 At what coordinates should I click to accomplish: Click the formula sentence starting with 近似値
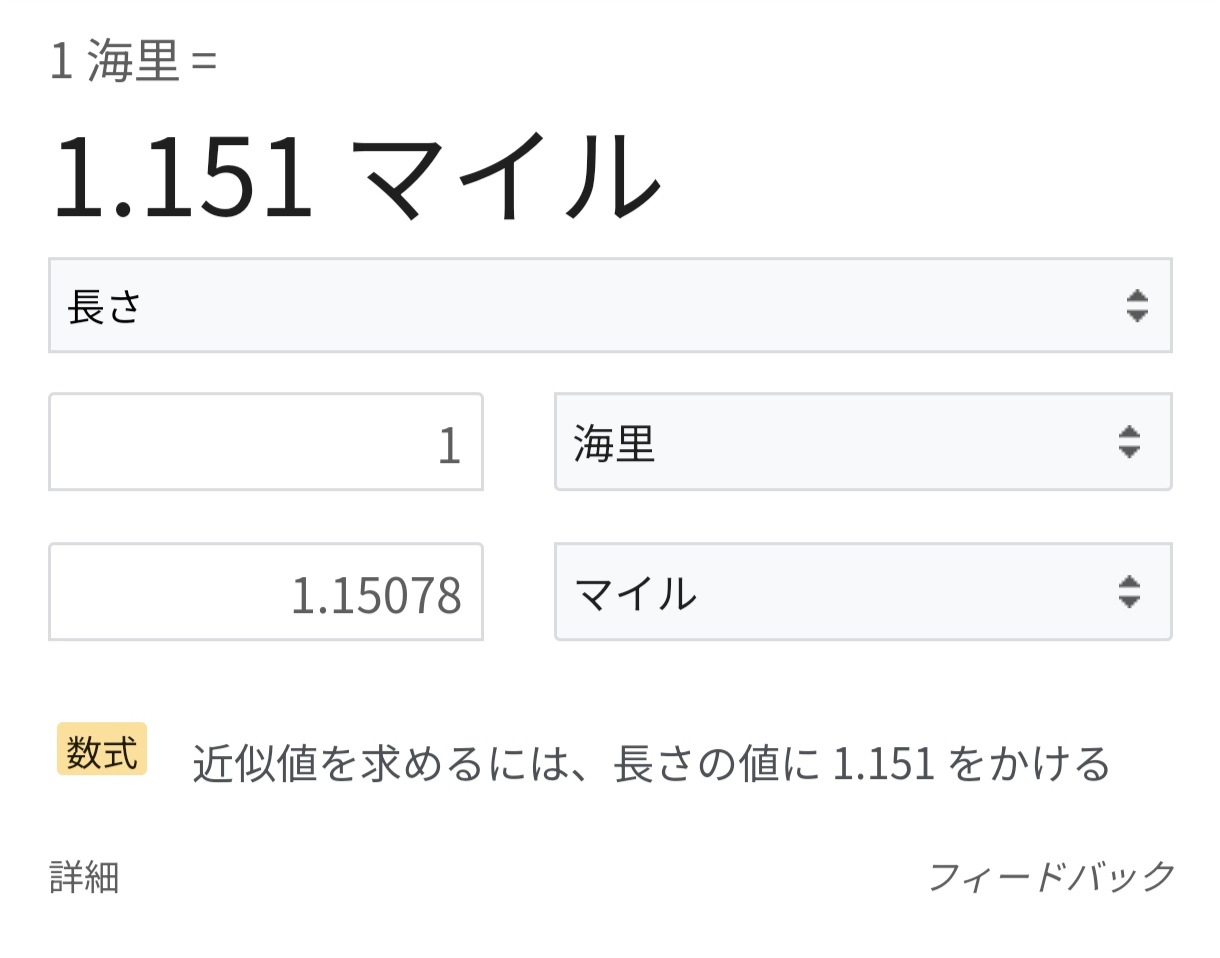point(650,765)
